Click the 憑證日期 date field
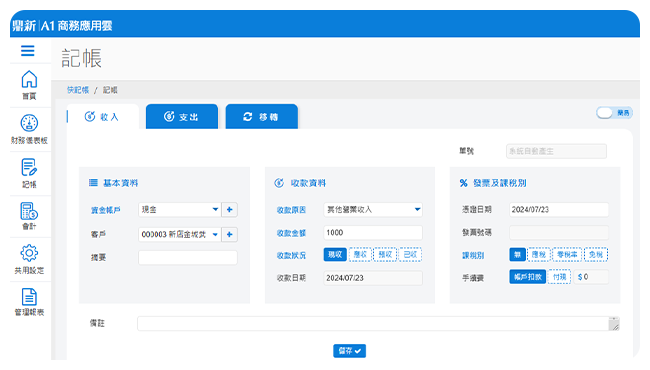650x370 pixels. click(559, 210)
